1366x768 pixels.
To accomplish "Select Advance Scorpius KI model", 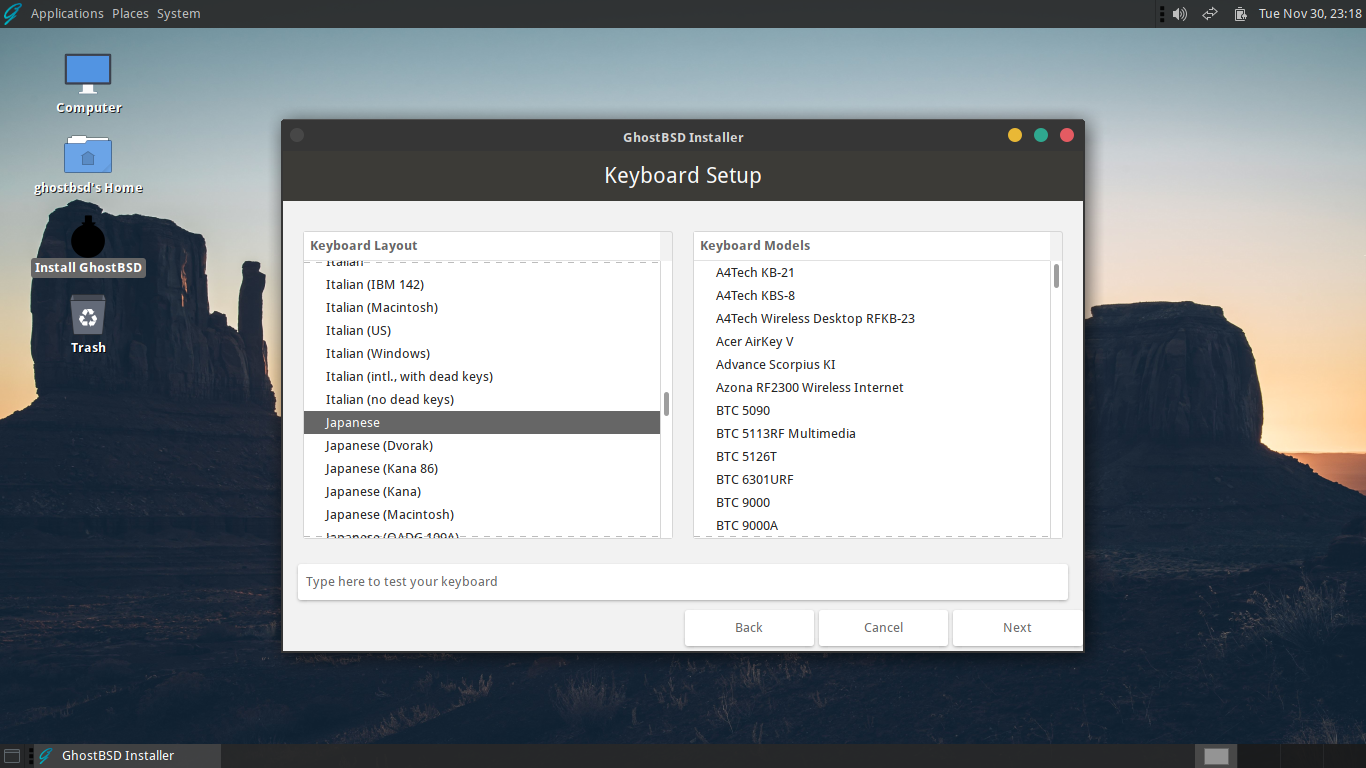I will 872,365.
